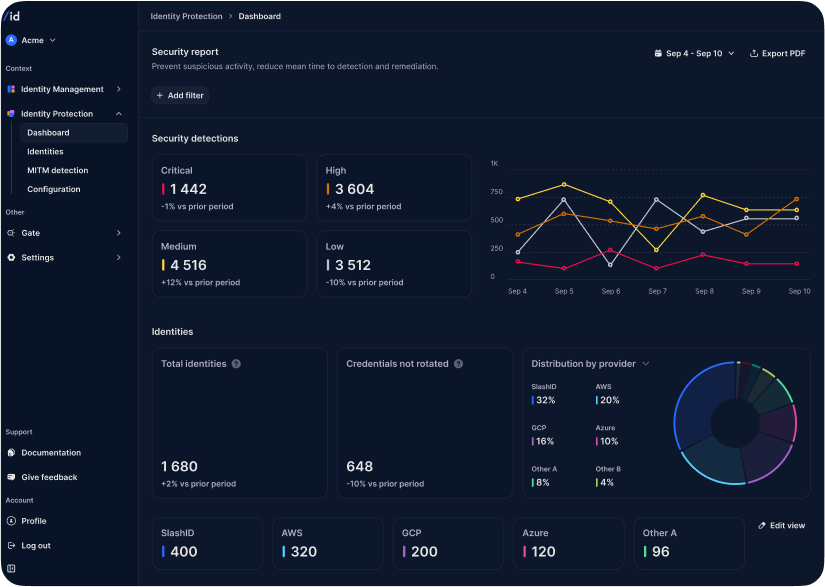Image resolution: width=825 pixels, height=587 pixels.
Task: Open the Low detections card
Action: (394, 264)
